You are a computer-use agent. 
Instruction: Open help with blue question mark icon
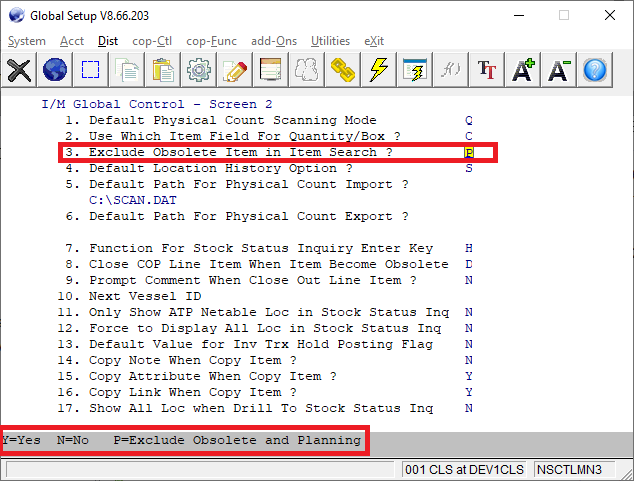tap(595, 70)
